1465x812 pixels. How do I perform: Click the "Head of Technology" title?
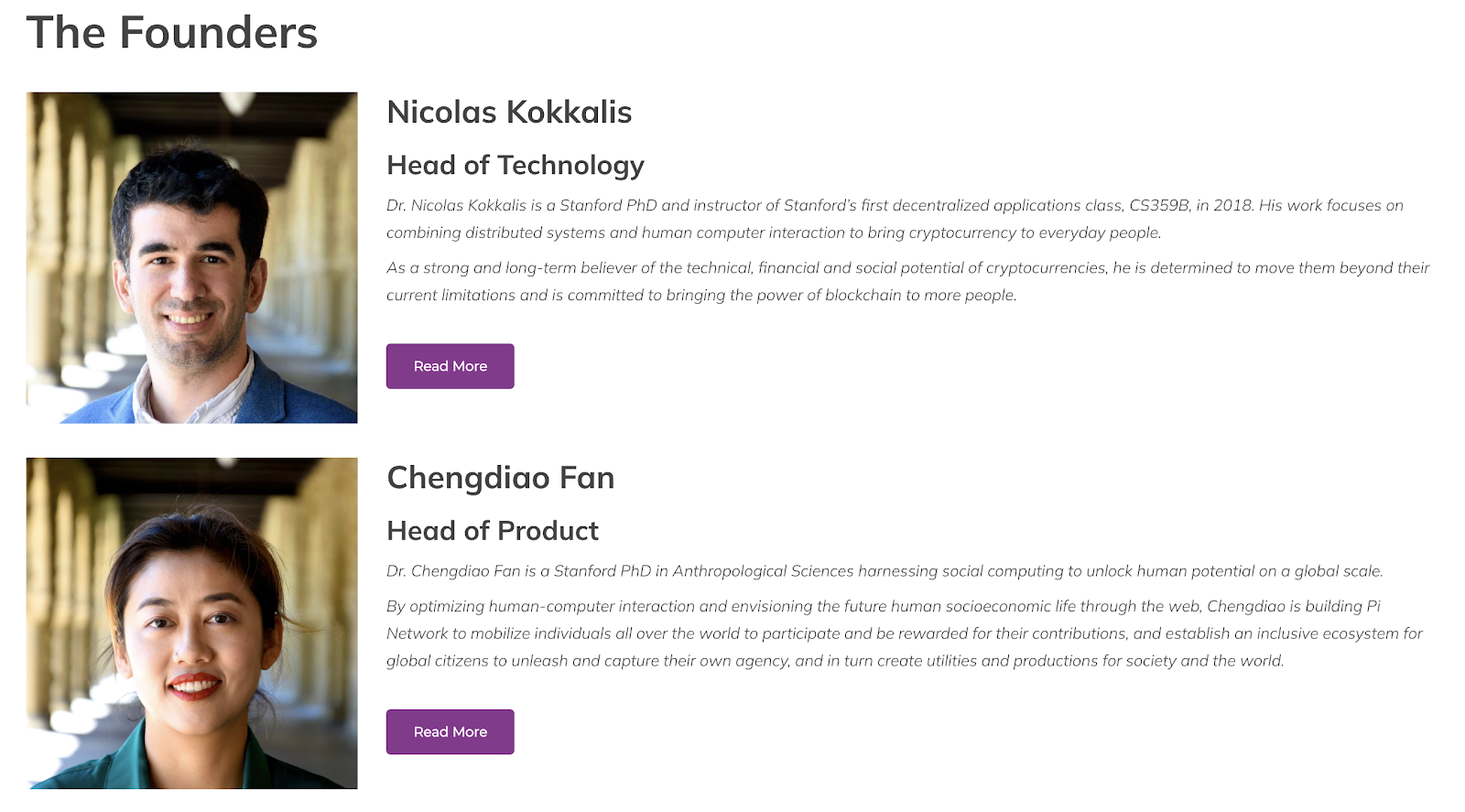pyautogui.click(x=515, y=165)
